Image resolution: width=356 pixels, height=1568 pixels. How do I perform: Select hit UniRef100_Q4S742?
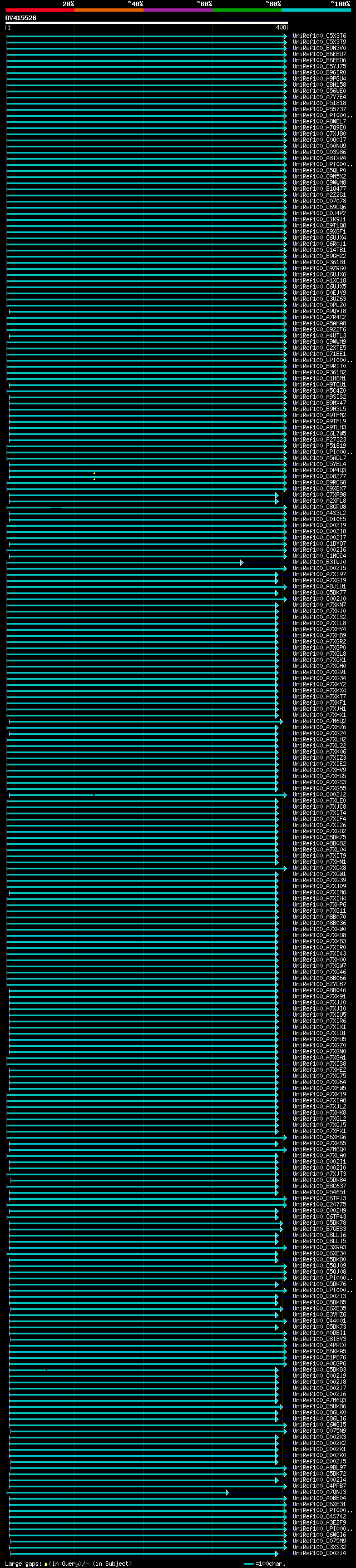[319, 1517]
